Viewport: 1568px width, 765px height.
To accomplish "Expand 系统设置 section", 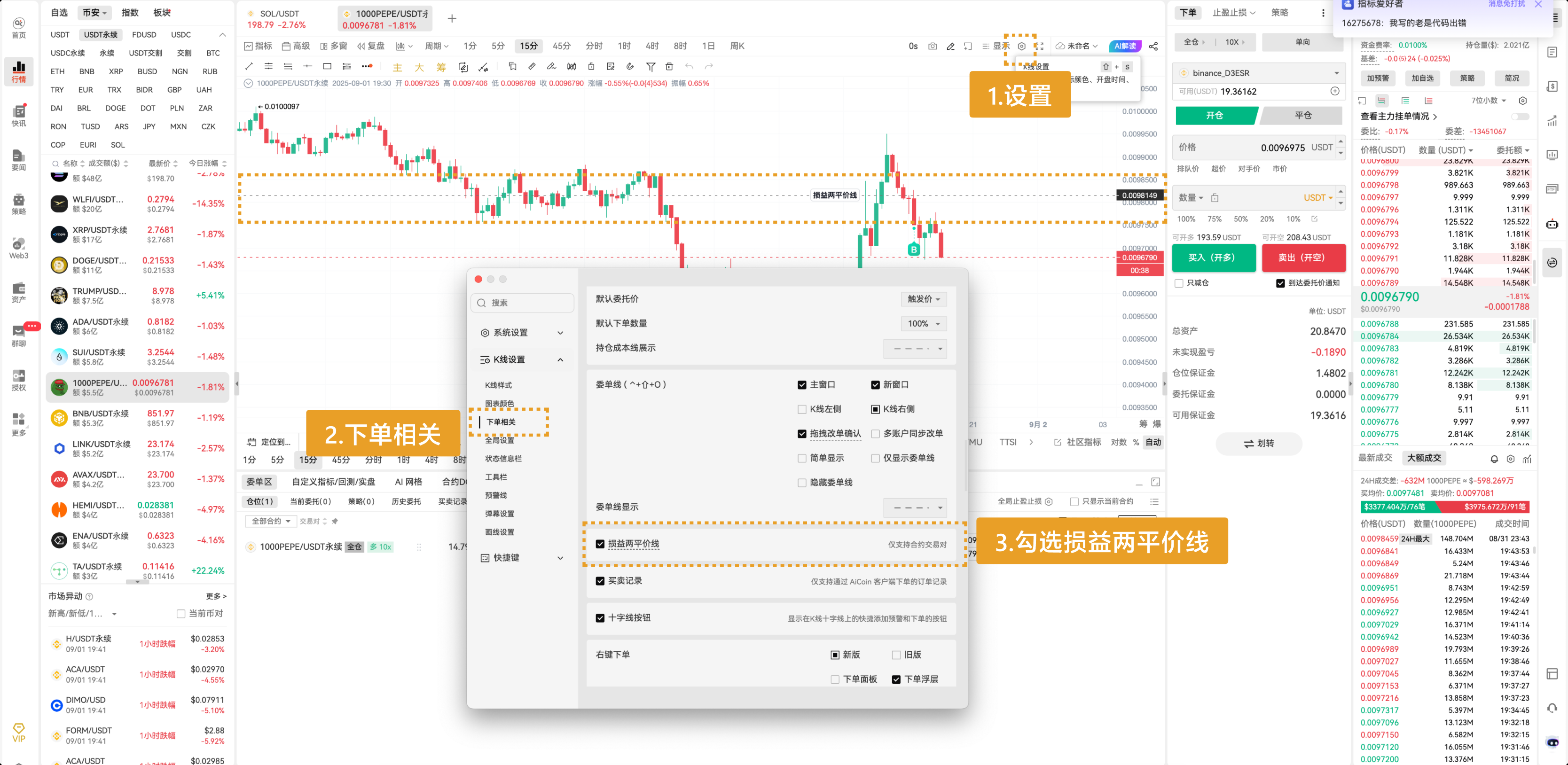I will [x=522, y=332].
